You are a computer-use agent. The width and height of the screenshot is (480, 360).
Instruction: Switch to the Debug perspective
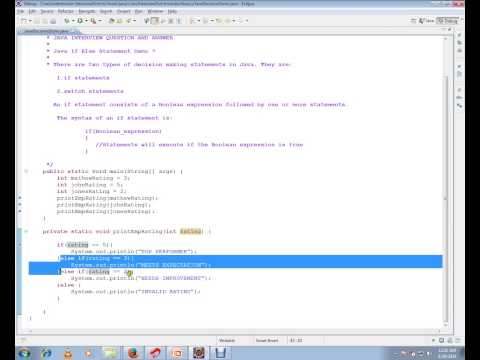[448, 21]
